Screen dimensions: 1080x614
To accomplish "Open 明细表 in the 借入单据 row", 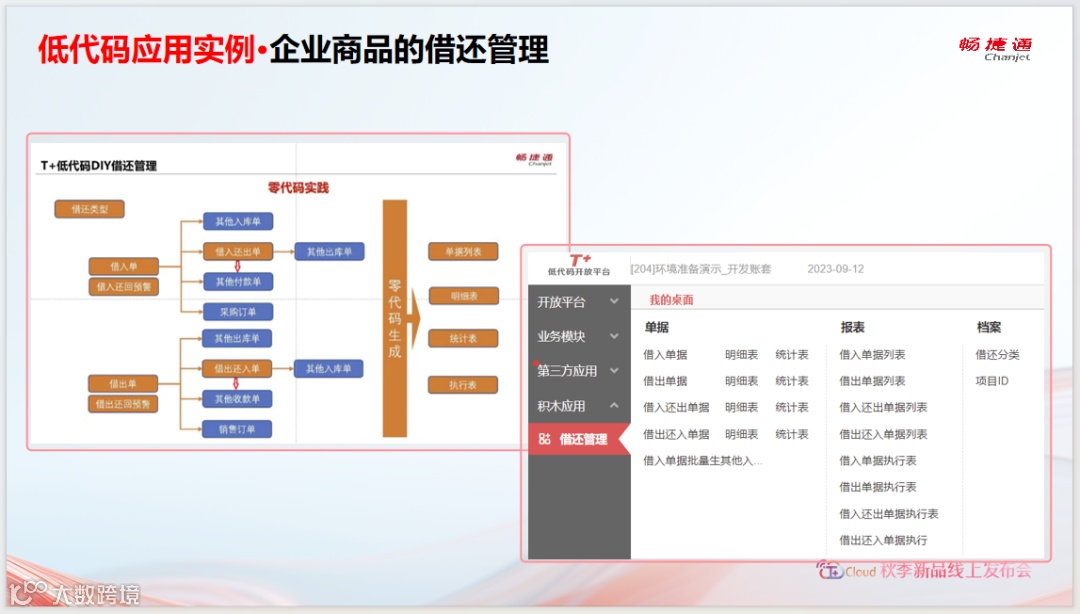I will (741, 355).
